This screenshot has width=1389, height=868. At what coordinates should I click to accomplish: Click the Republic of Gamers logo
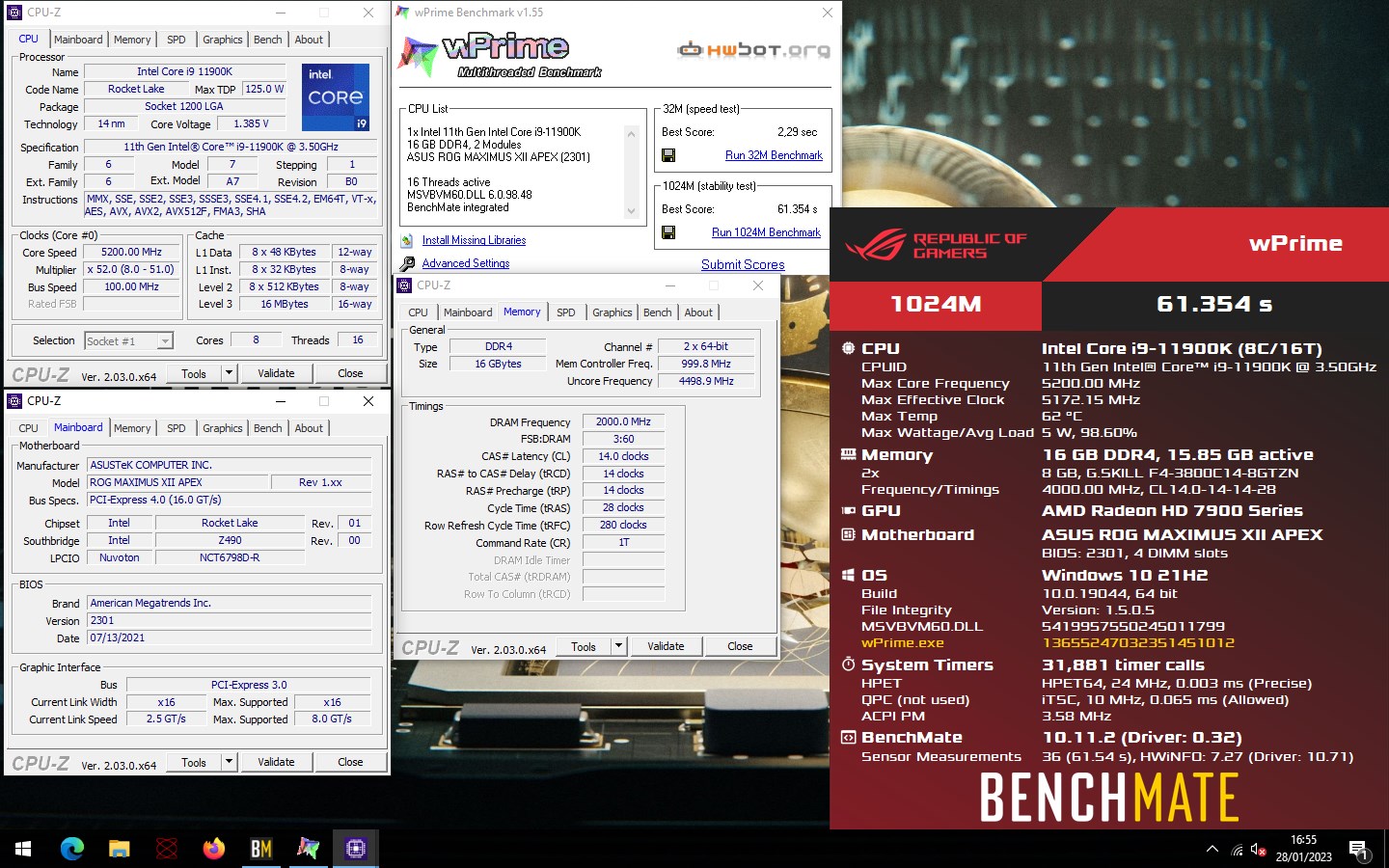936,245
